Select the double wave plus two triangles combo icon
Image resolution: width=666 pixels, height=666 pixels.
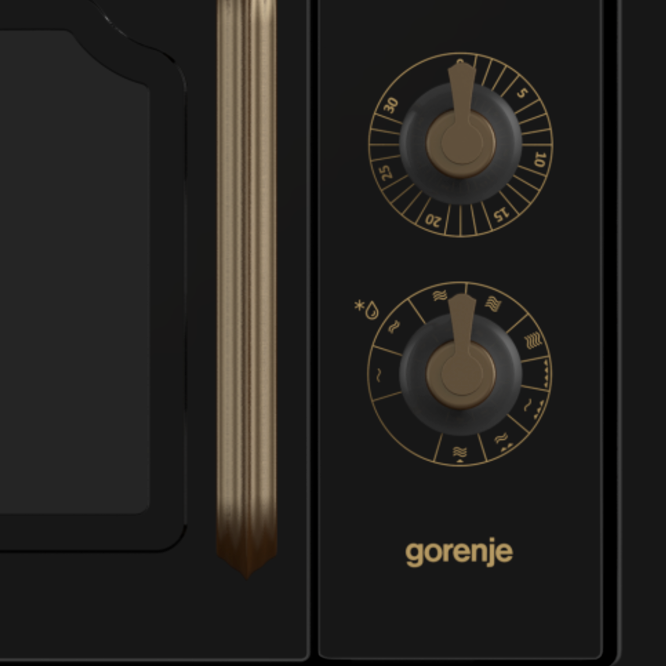(x=503, y=442)
